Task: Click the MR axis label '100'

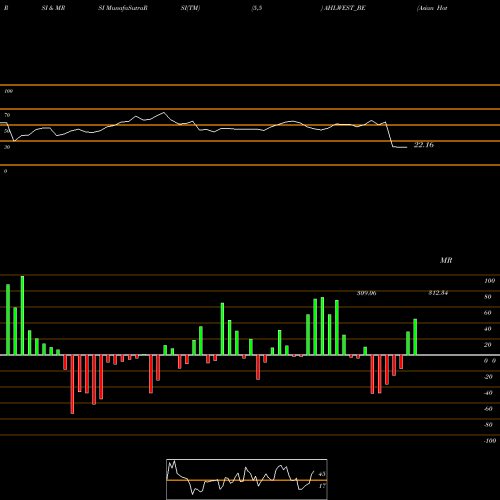Action: [x=490, y=281]
